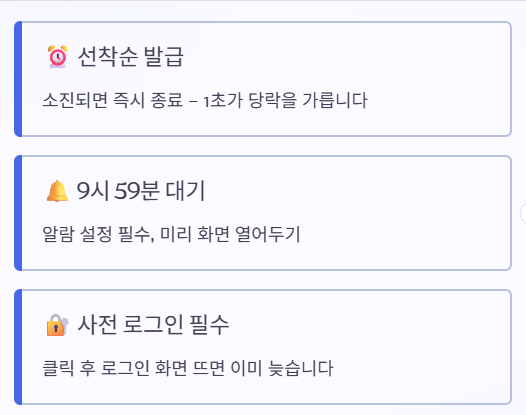The height and width of the screenshot is (415, 526).
Task: Click the phrase 이미 늦습니다
Action: coord(282,368)
